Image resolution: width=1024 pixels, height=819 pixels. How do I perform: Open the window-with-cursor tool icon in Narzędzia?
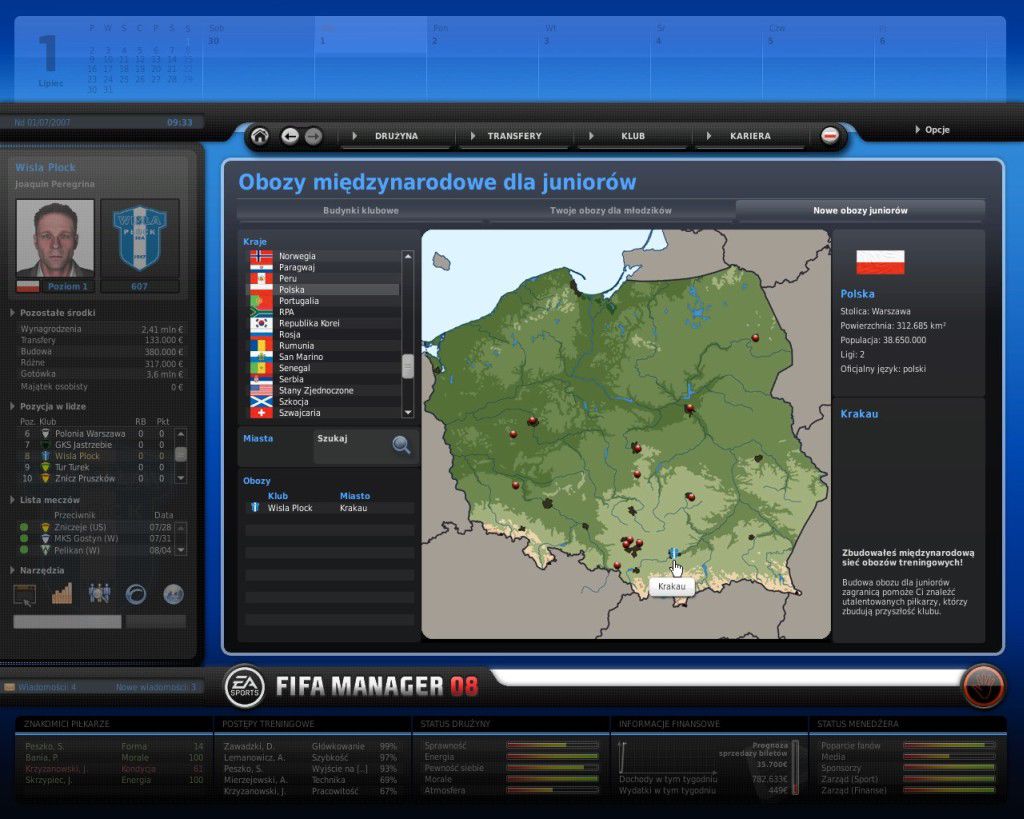click(x=25, y=594)
